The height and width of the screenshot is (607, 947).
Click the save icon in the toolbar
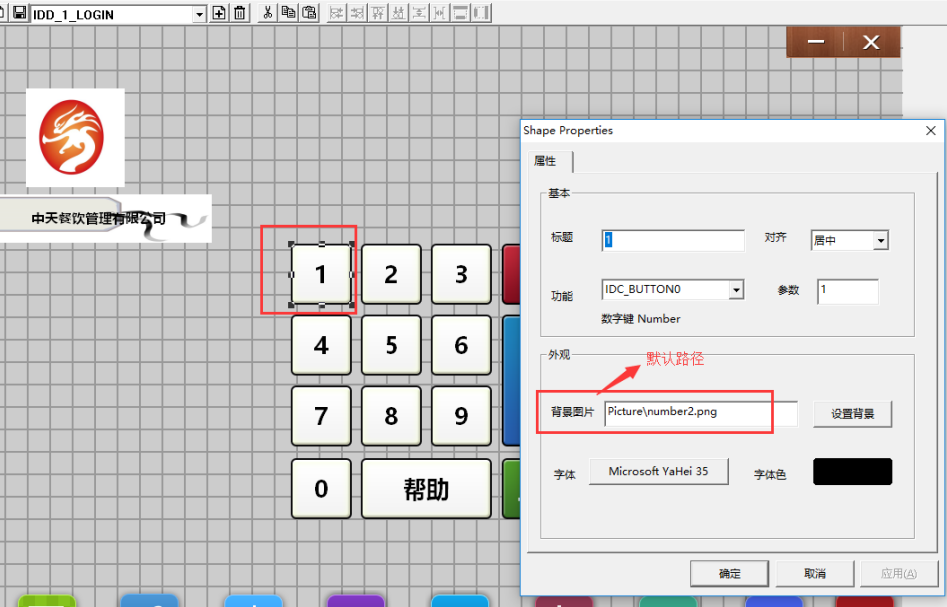(19, 13)
